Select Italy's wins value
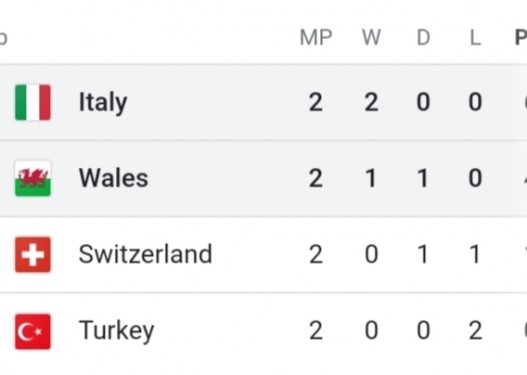The height and width of the screenshot is (375, 527). click(x=371, y=102)
